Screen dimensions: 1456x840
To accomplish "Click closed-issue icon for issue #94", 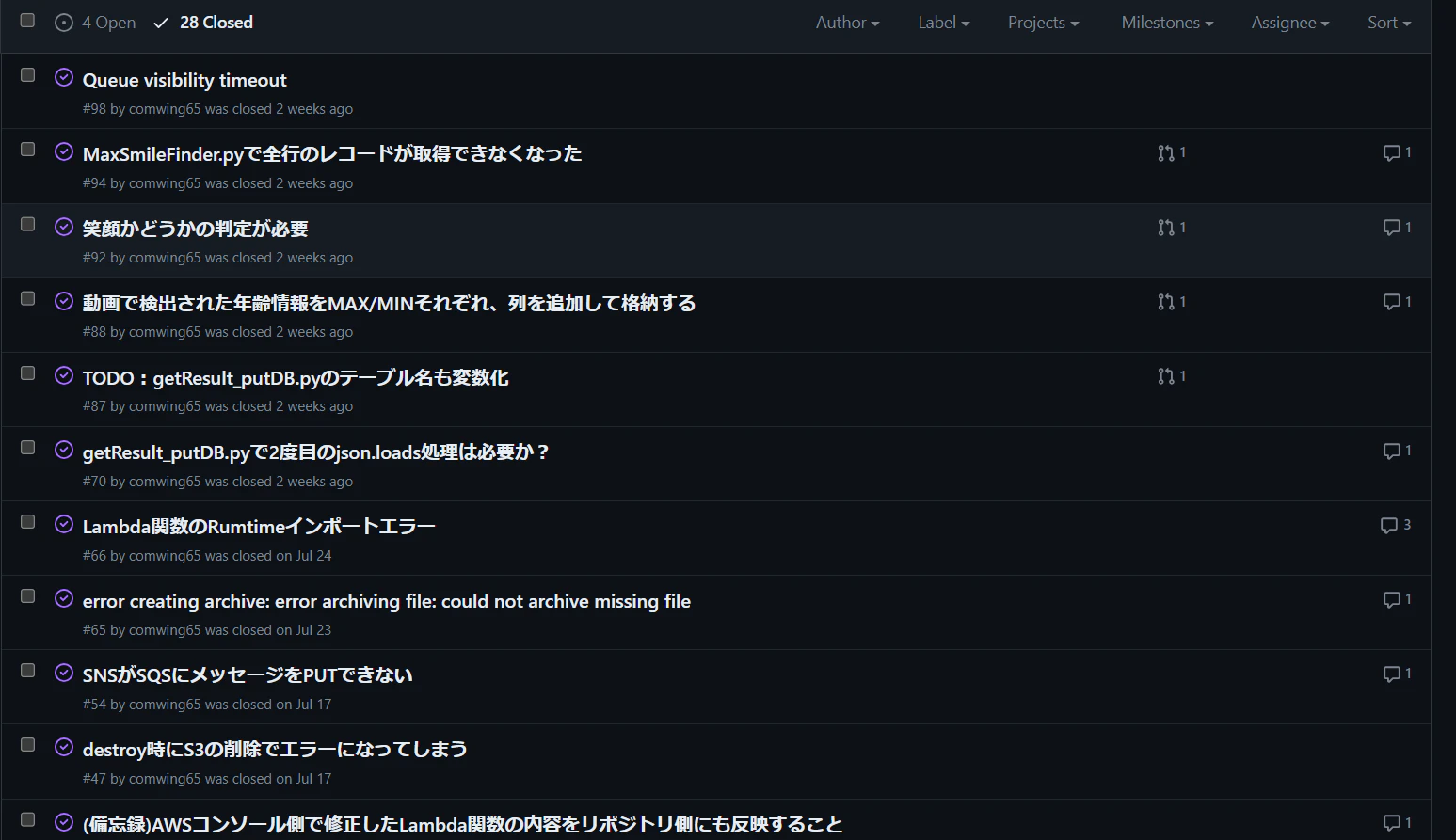I will click(64, 152).
